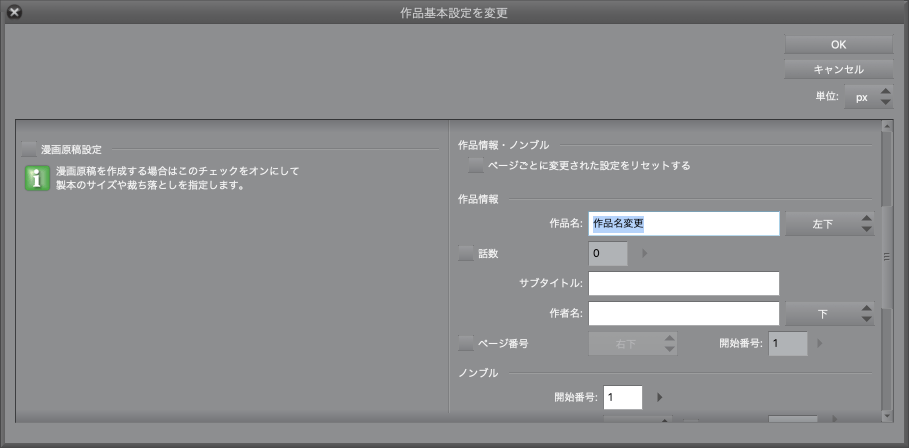909x448 pixels.
Task: Click into the 作品名 text field
Action: (x=684, y=224)
